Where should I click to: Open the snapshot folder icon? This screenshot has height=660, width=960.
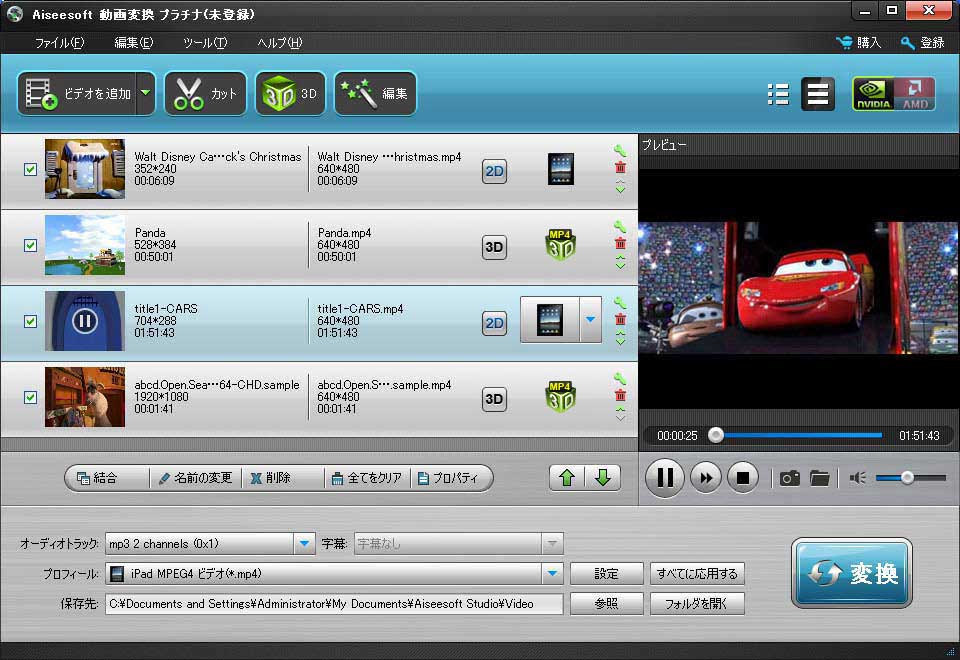click(820, 478)
